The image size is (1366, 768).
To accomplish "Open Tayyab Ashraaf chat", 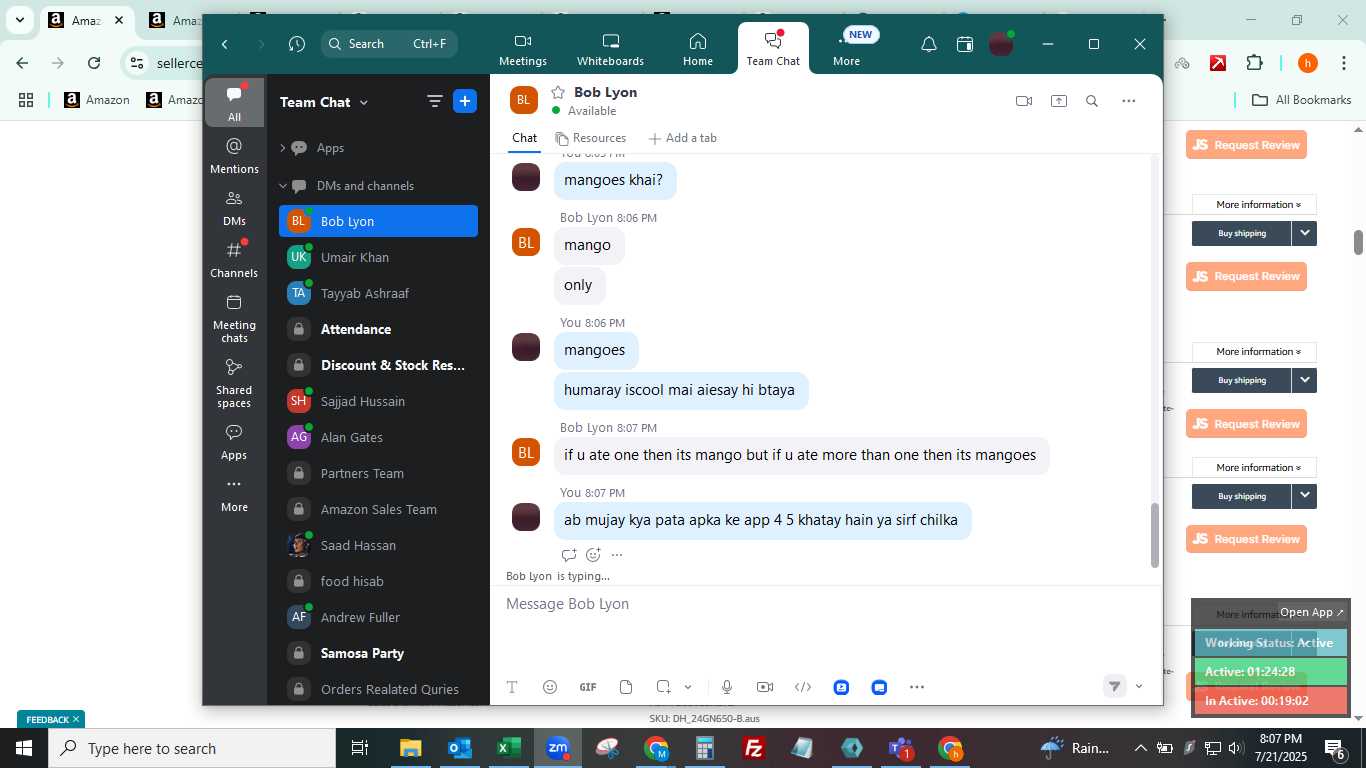I will pos(378,293).
